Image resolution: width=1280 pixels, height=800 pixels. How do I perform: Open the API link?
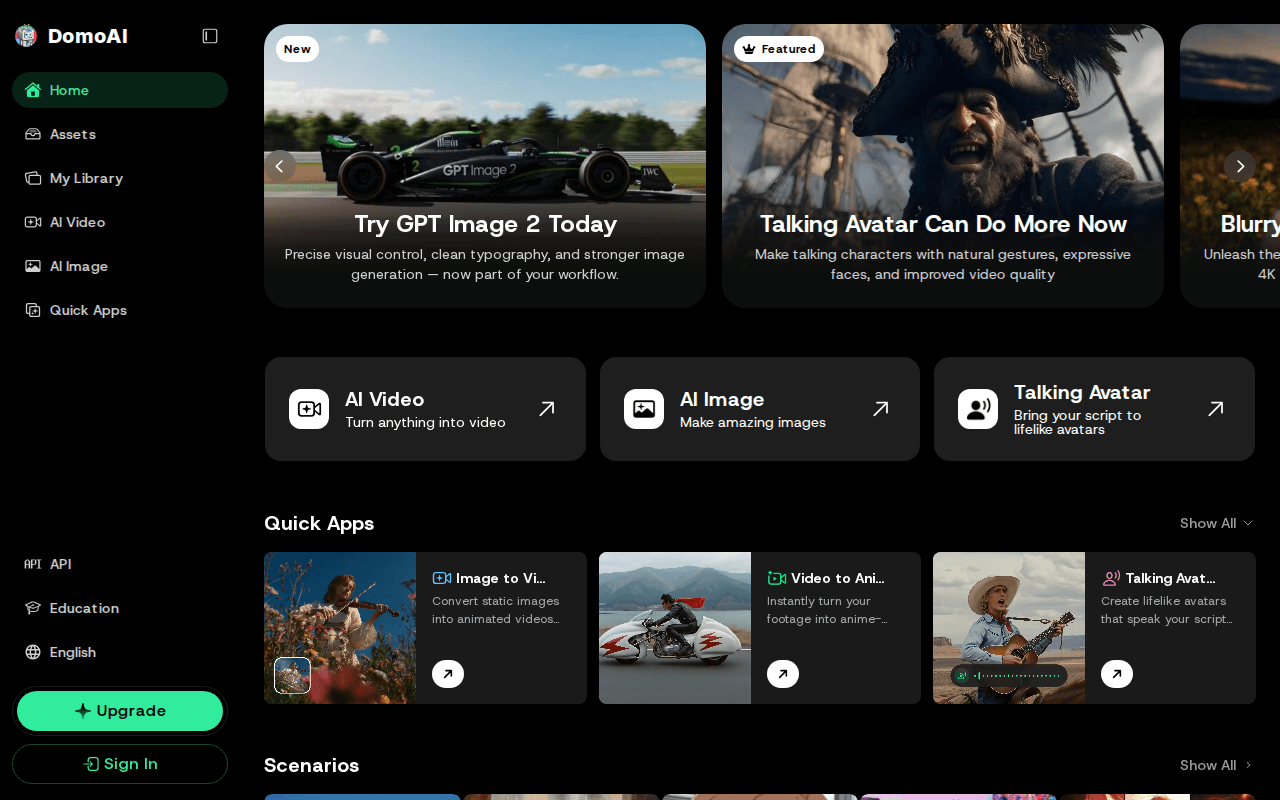[120, 564]
